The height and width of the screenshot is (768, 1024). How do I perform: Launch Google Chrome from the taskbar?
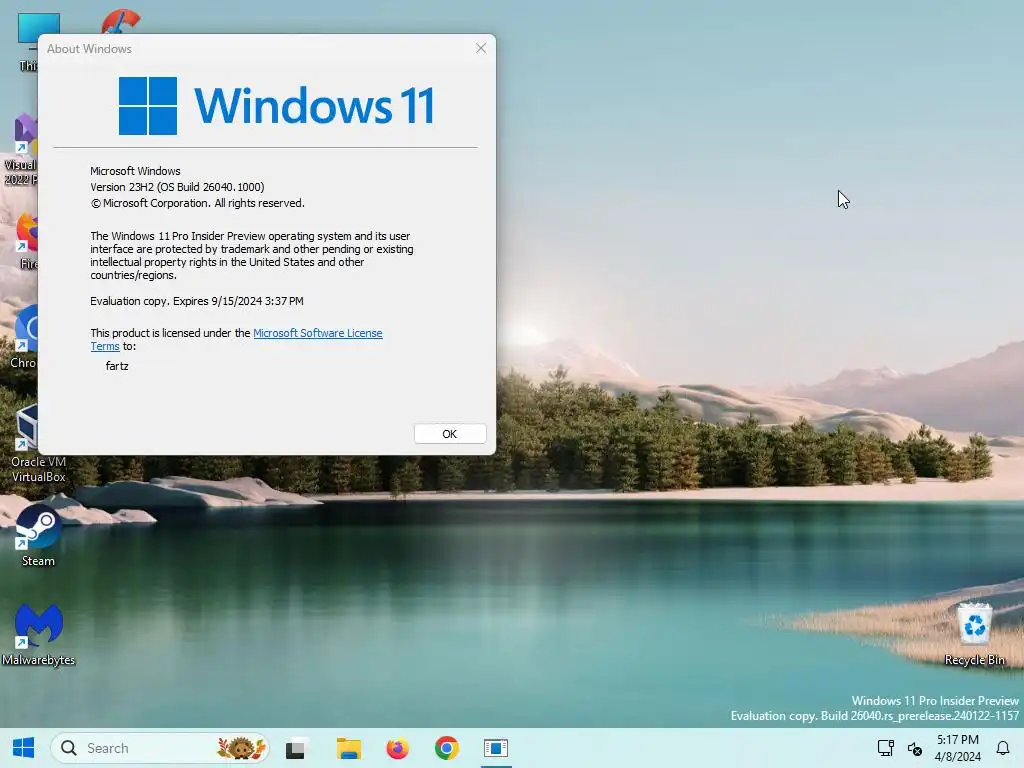point(447,748)
